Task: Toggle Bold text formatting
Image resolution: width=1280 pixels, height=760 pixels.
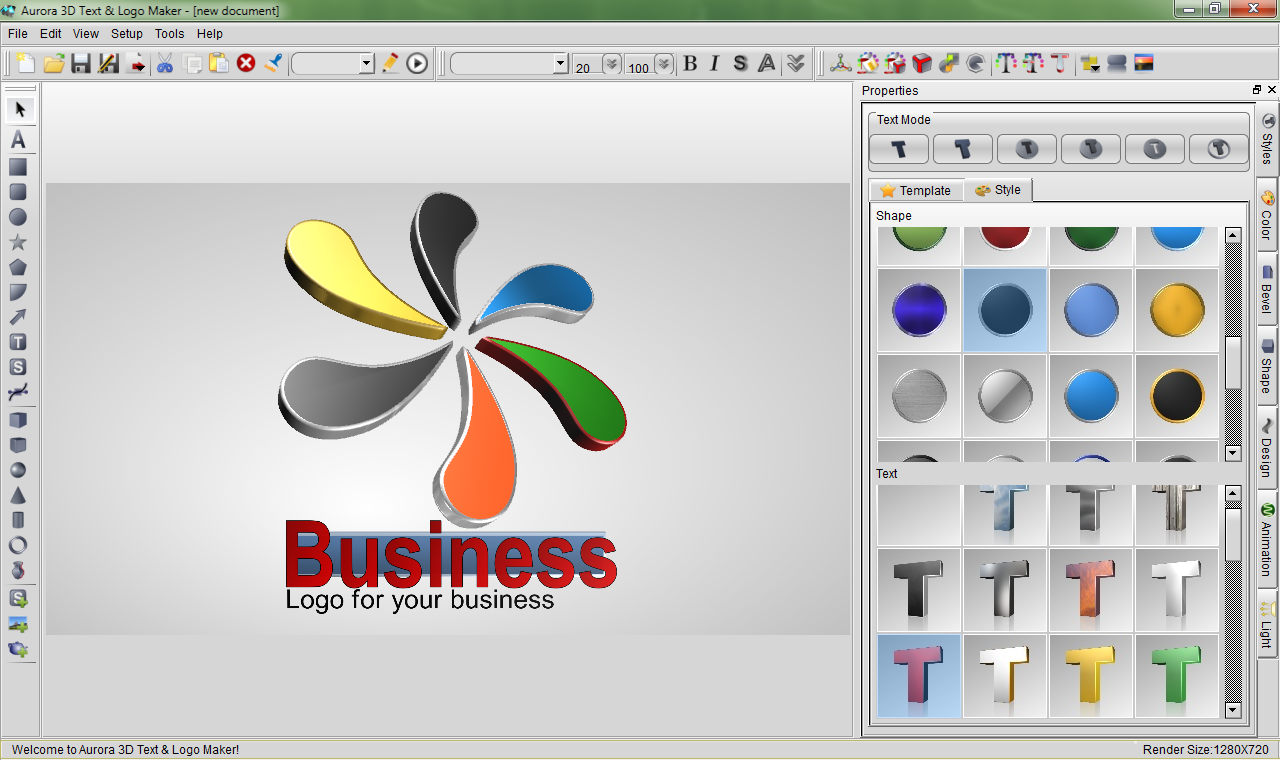Action: tap(690, 64)
